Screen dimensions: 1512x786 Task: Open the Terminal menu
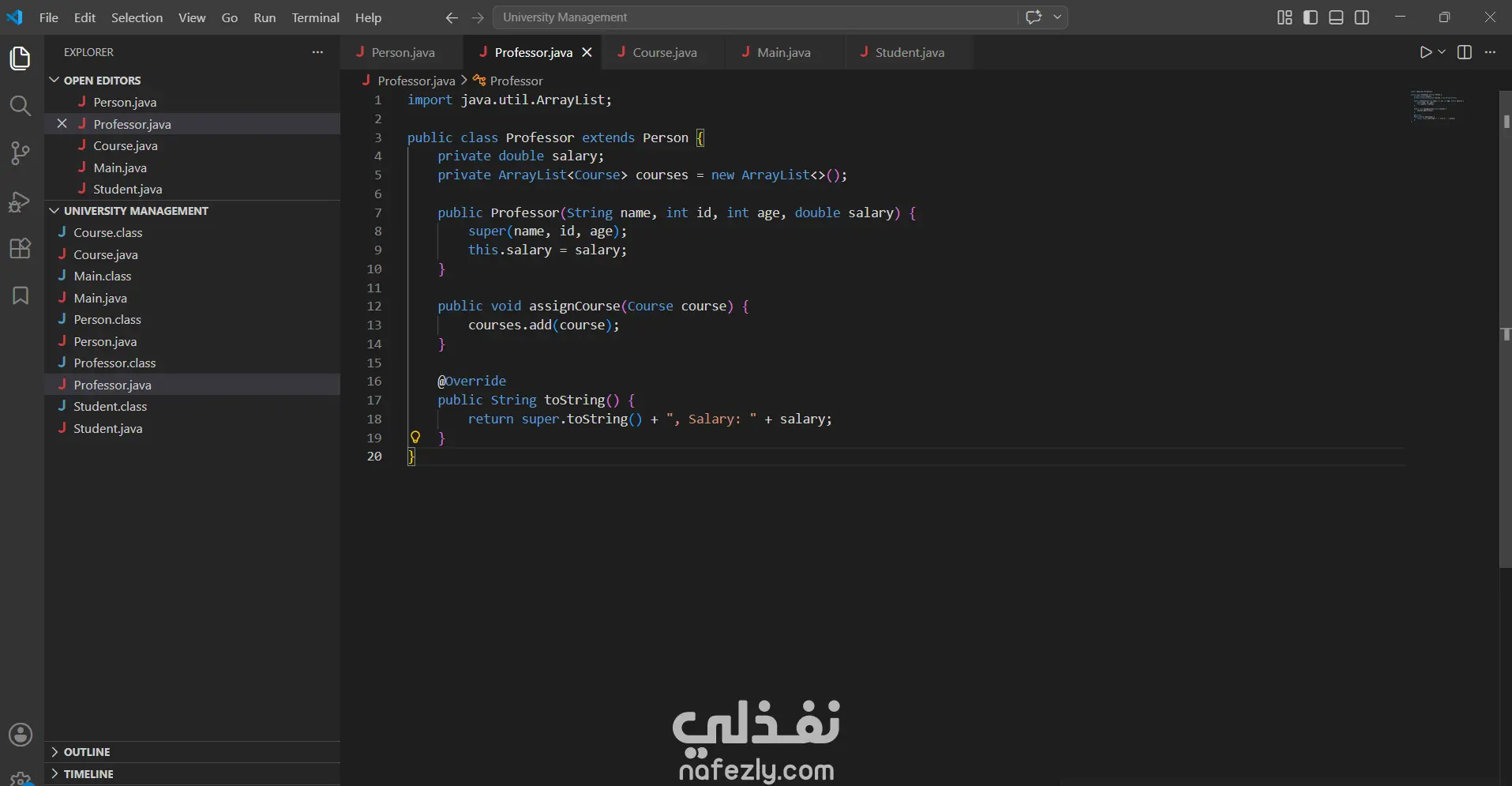coord(315,17)
